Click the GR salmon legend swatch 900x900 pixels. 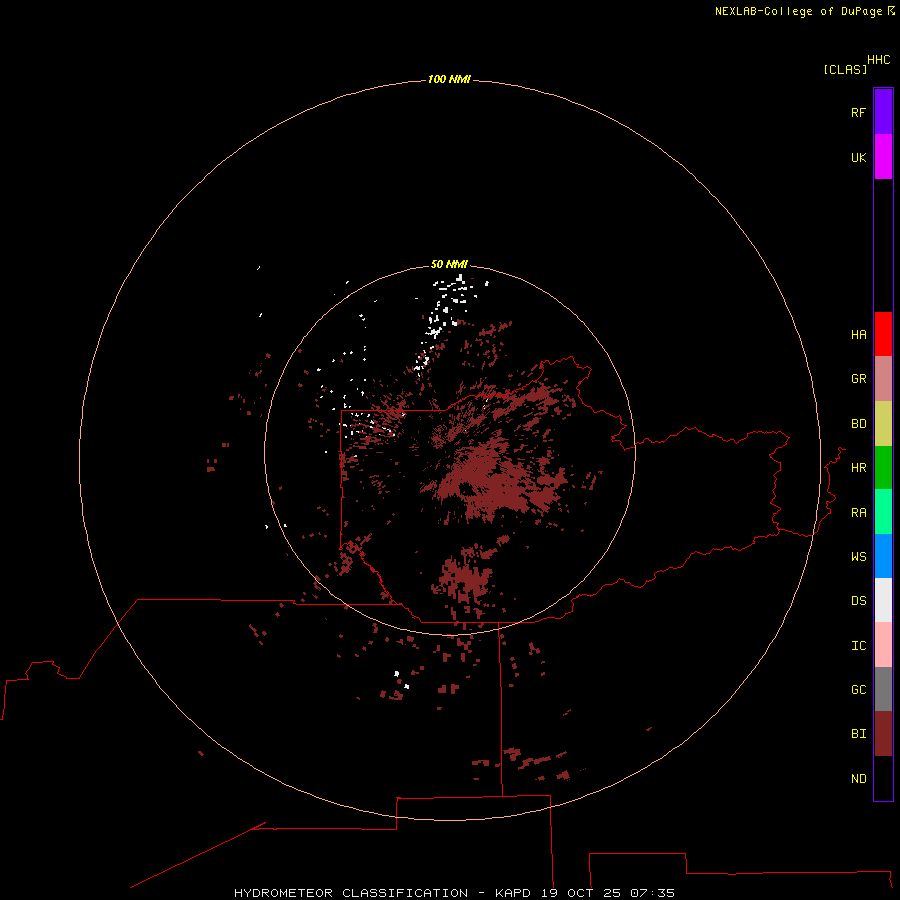[x=883, y=378]
